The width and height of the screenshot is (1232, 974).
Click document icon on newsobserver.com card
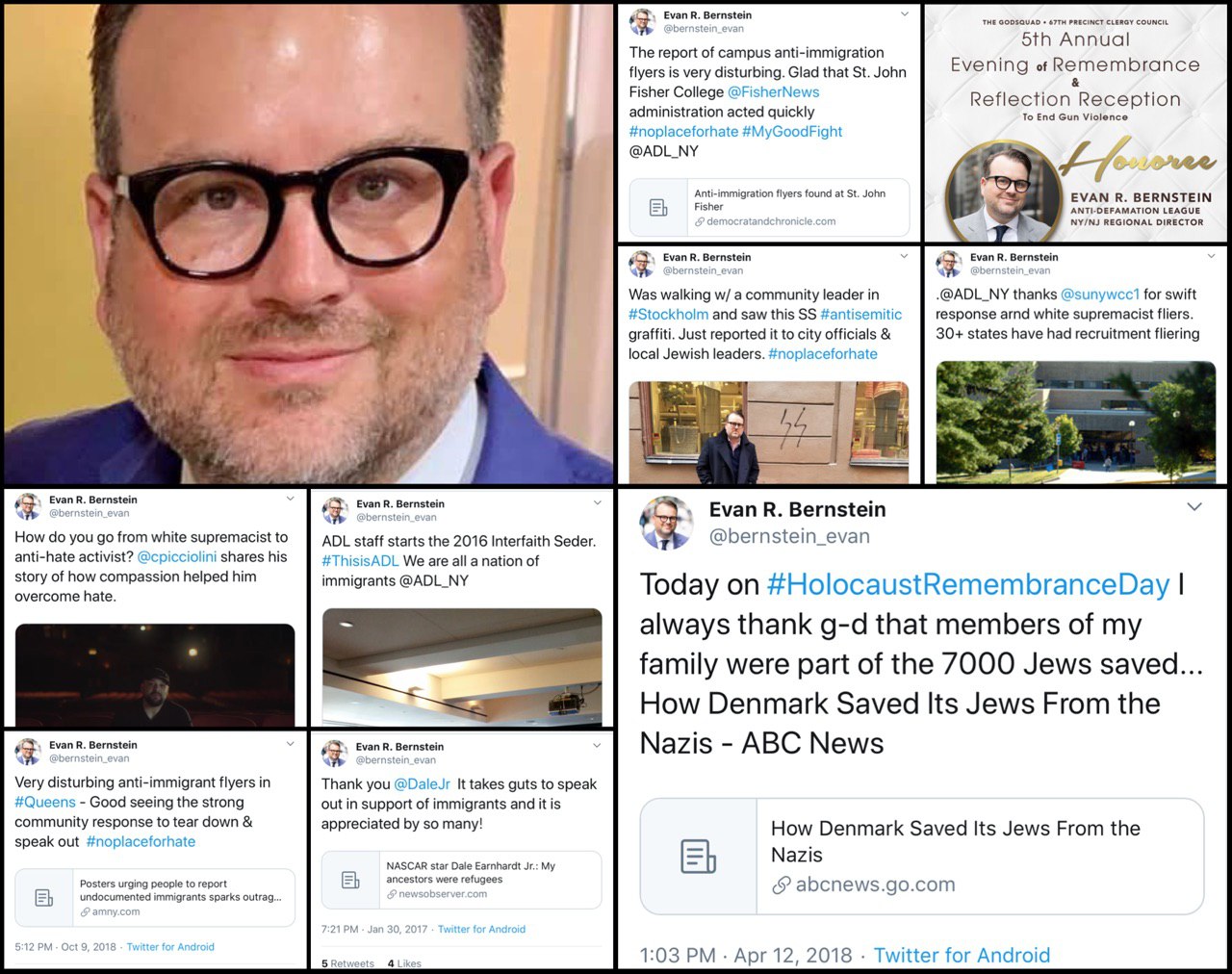point(351,880)
